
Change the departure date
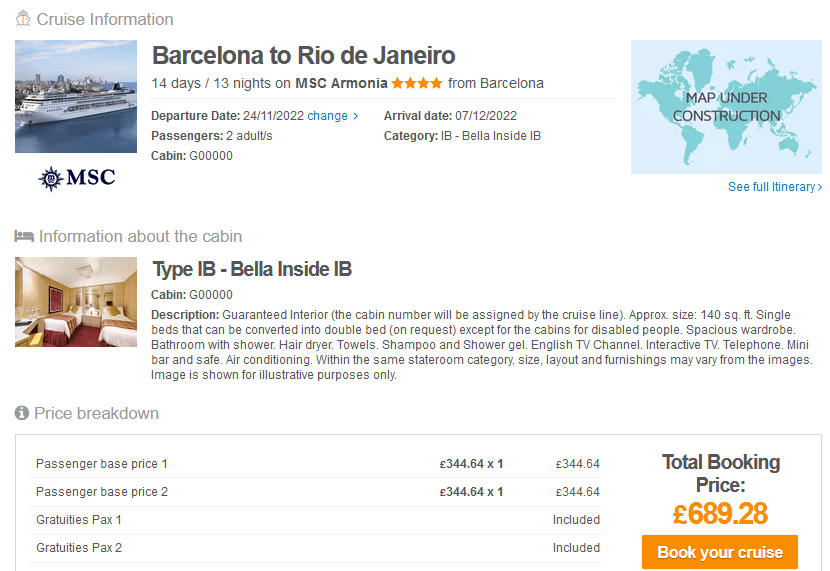(327, 116)
